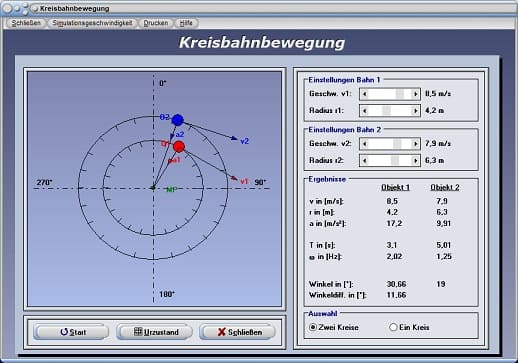Click the grid icon on Urzustand
518x363 pixels.
138,331
